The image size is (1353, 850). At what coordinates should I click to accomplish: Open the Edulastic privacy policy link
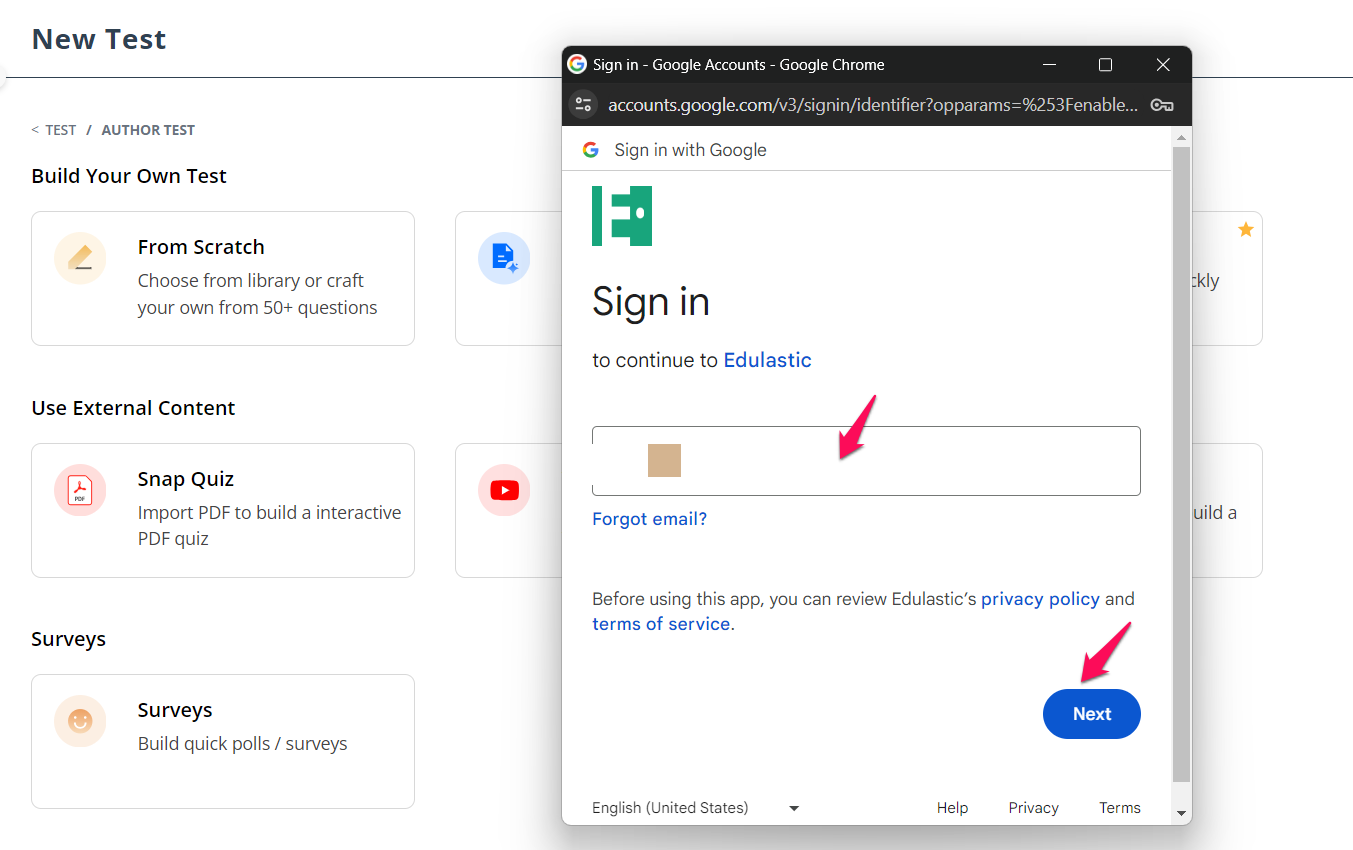tap(1040, 599)
